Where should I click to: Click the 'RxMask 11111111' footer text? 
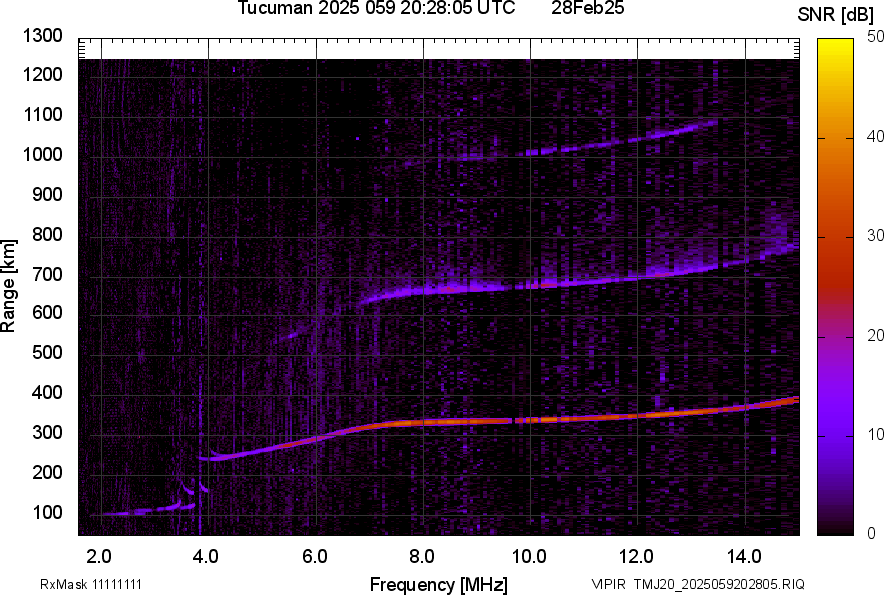tap(91, 584)
